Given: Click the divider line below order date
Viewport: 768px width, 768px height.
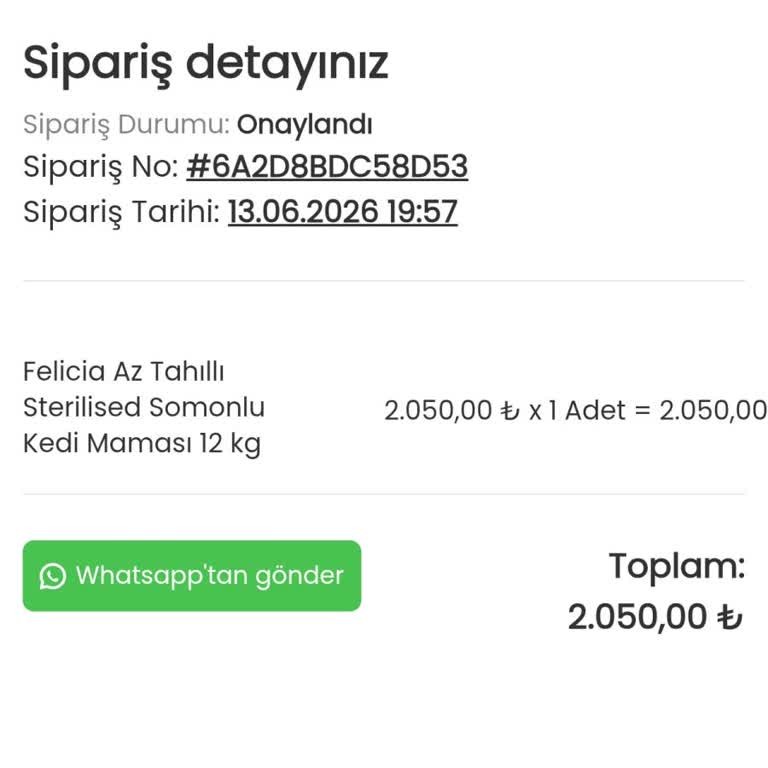Looking at the screenshot, I should 384,281.
